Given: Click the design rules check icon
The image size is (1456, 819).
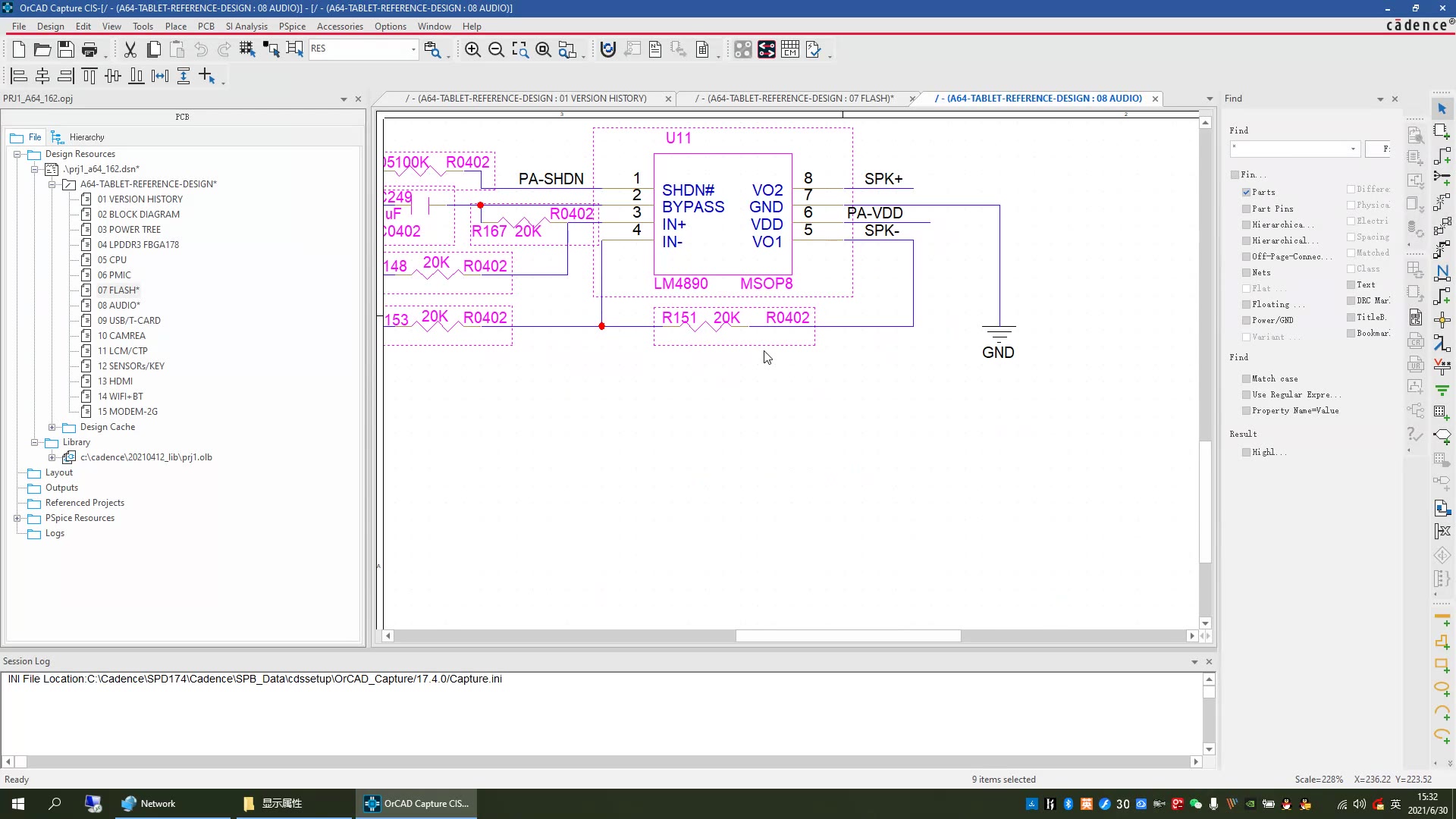Looking at the screenshot, I should coord(814,50).
